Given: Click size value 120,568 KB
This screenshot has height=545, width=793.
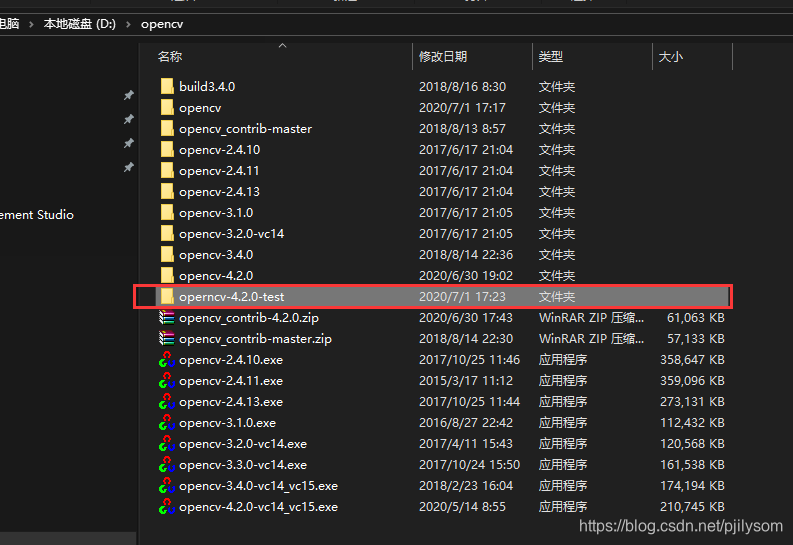Looking at the screenshot, I should click(x=692, y=443).
